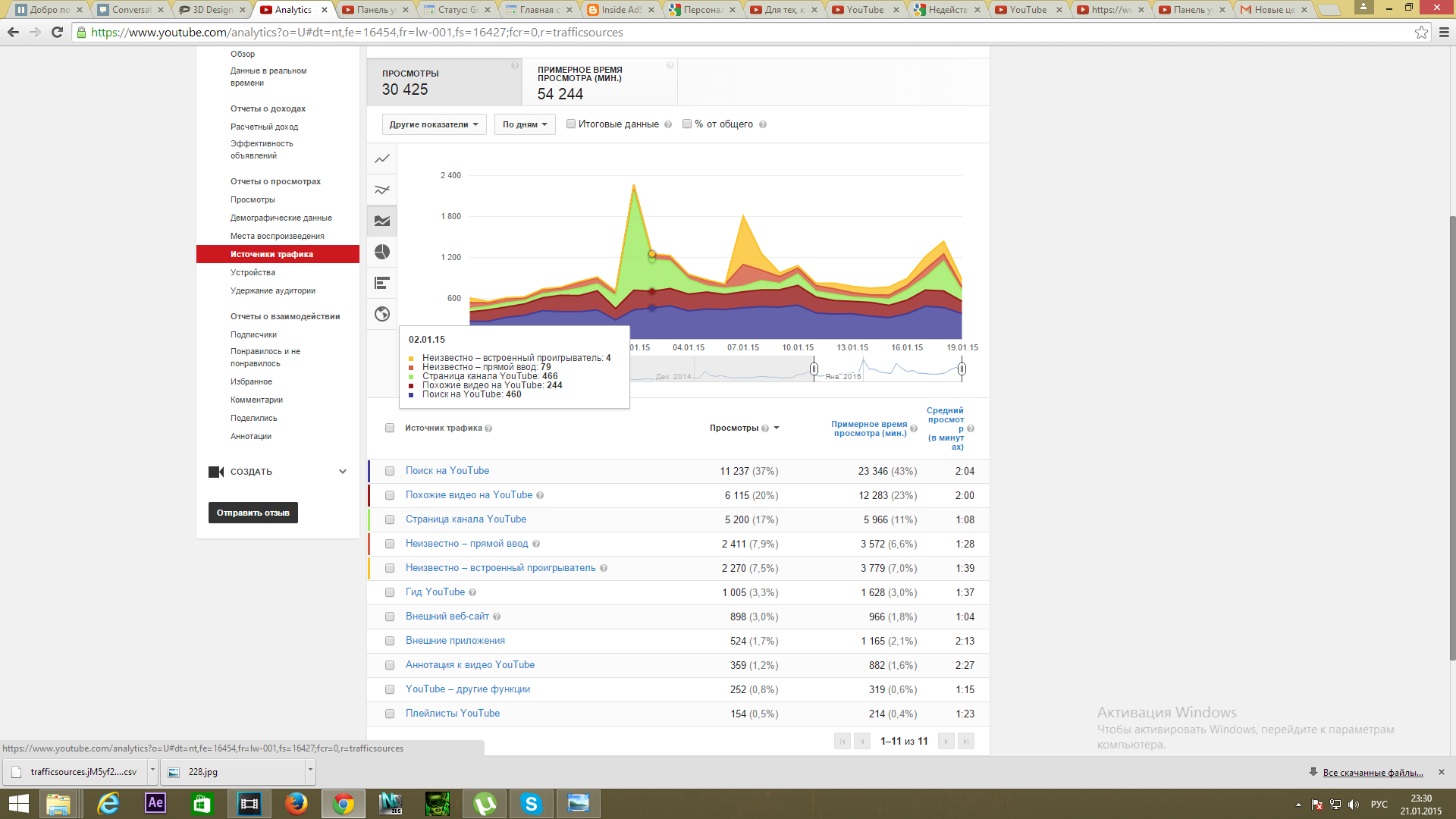Image resolution: width=1456 pixels, height=819 pixels.
Task: Select the interactive map globe icon
Action: [x=382, y=314]
